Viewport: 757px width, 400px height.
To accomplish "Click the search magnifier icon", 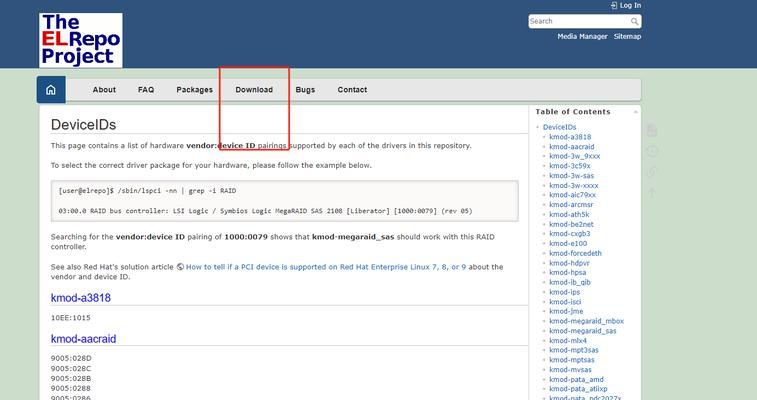I will [x=634, y=21].
